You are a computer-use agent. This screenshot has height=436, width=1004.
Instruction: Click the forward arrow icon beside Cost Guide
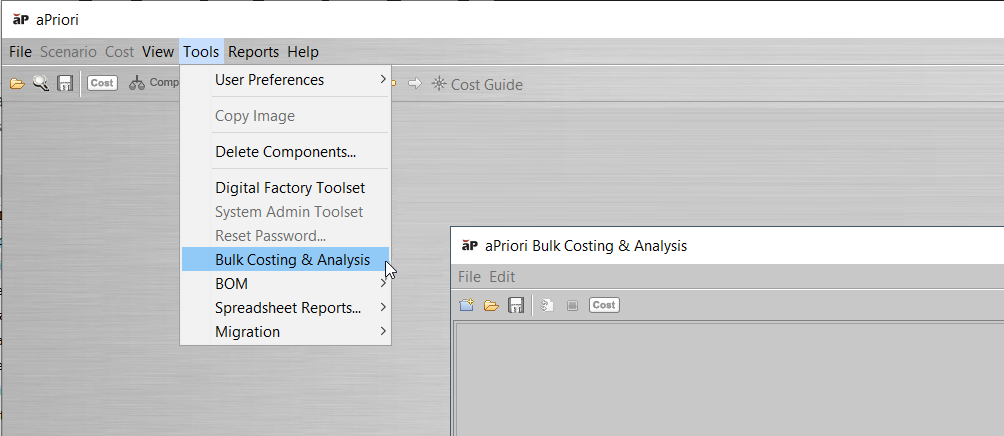(x=415, y=83)
